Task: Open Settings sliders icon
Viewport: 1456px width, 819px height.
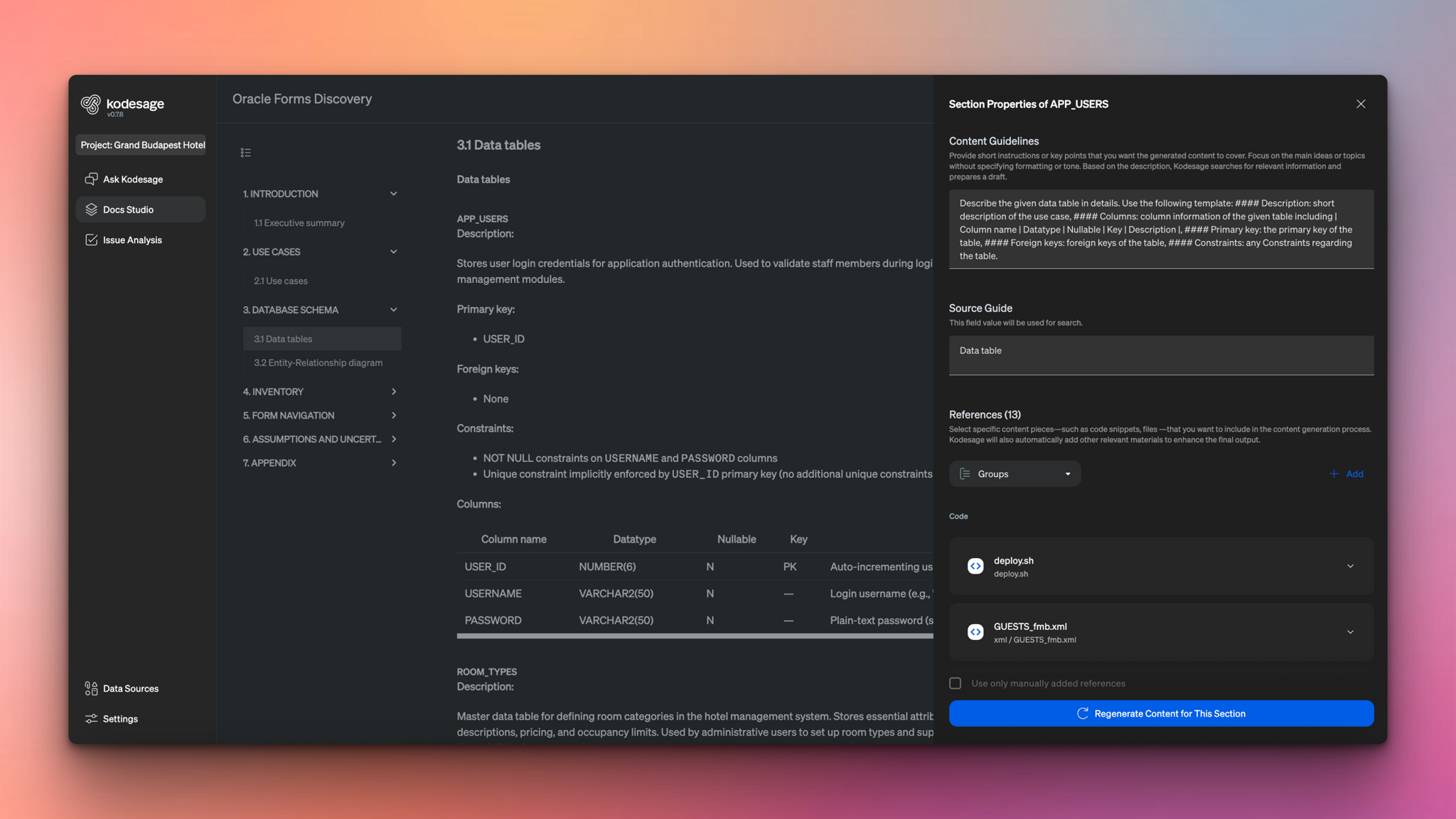Action: pyautogui.click(x=91, y=719)
